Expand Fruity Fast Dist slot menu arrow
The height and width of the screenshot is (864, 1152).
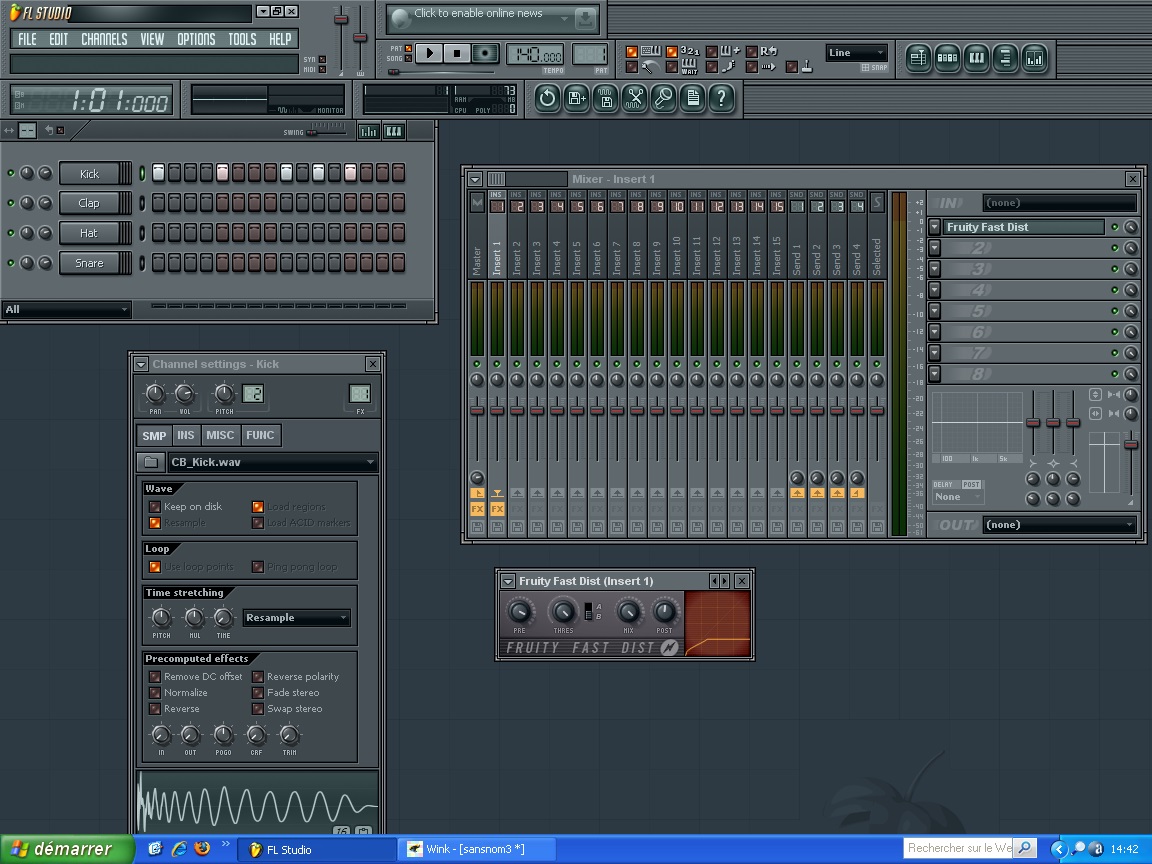coord(935,227)
